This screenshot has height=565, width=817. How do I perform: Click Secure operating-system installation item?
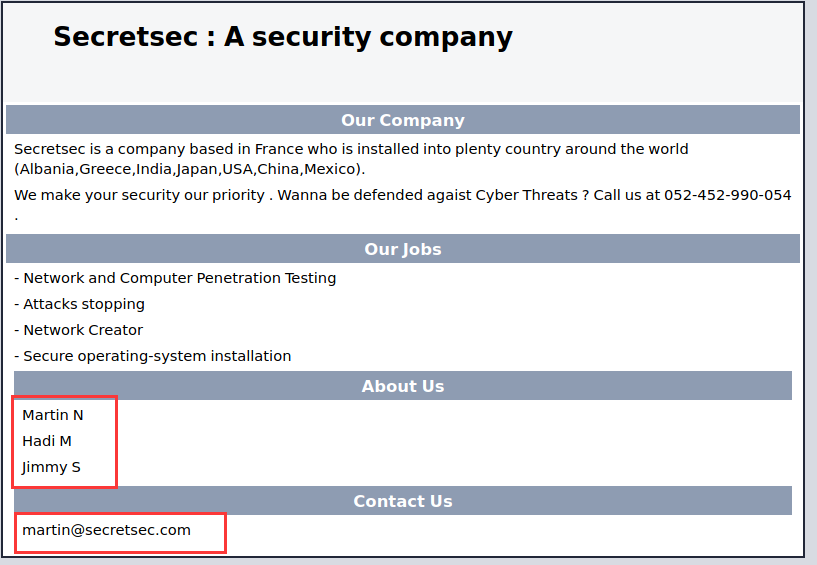(x=157, y=356)
